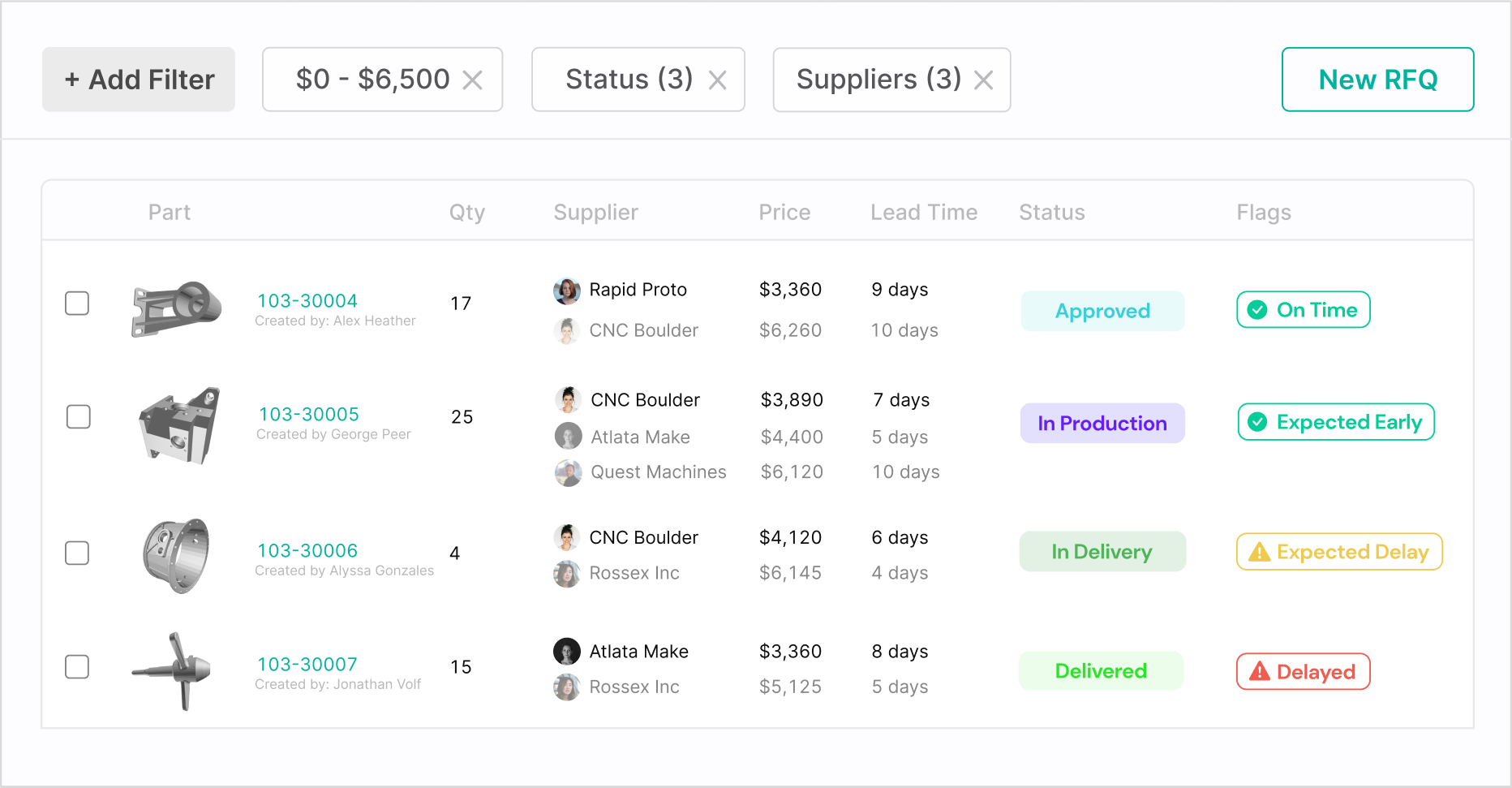Click the thumbnail image of part 103-30007
The width and height of the screenshot is (1512, 788).
(176, 667)
